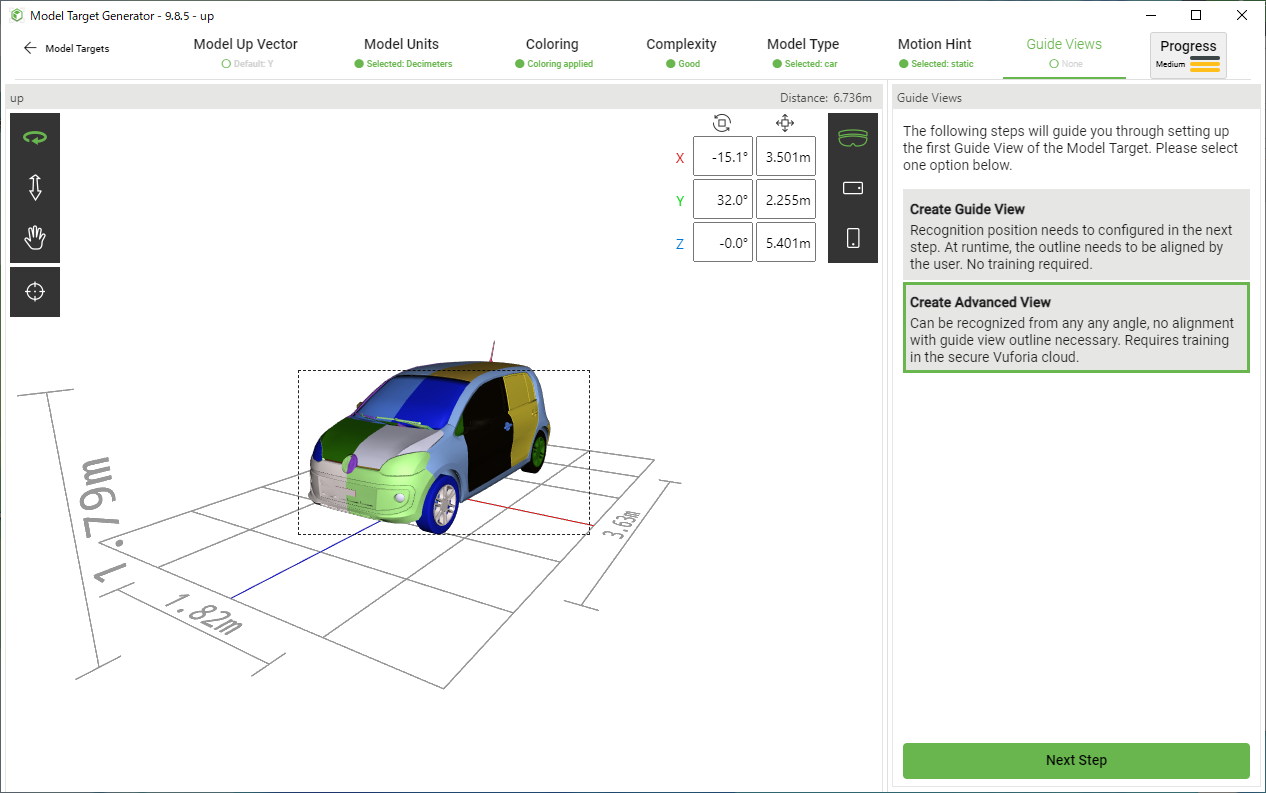
Task: Click the rotation column header icon
Action: [x=722, y=123]
